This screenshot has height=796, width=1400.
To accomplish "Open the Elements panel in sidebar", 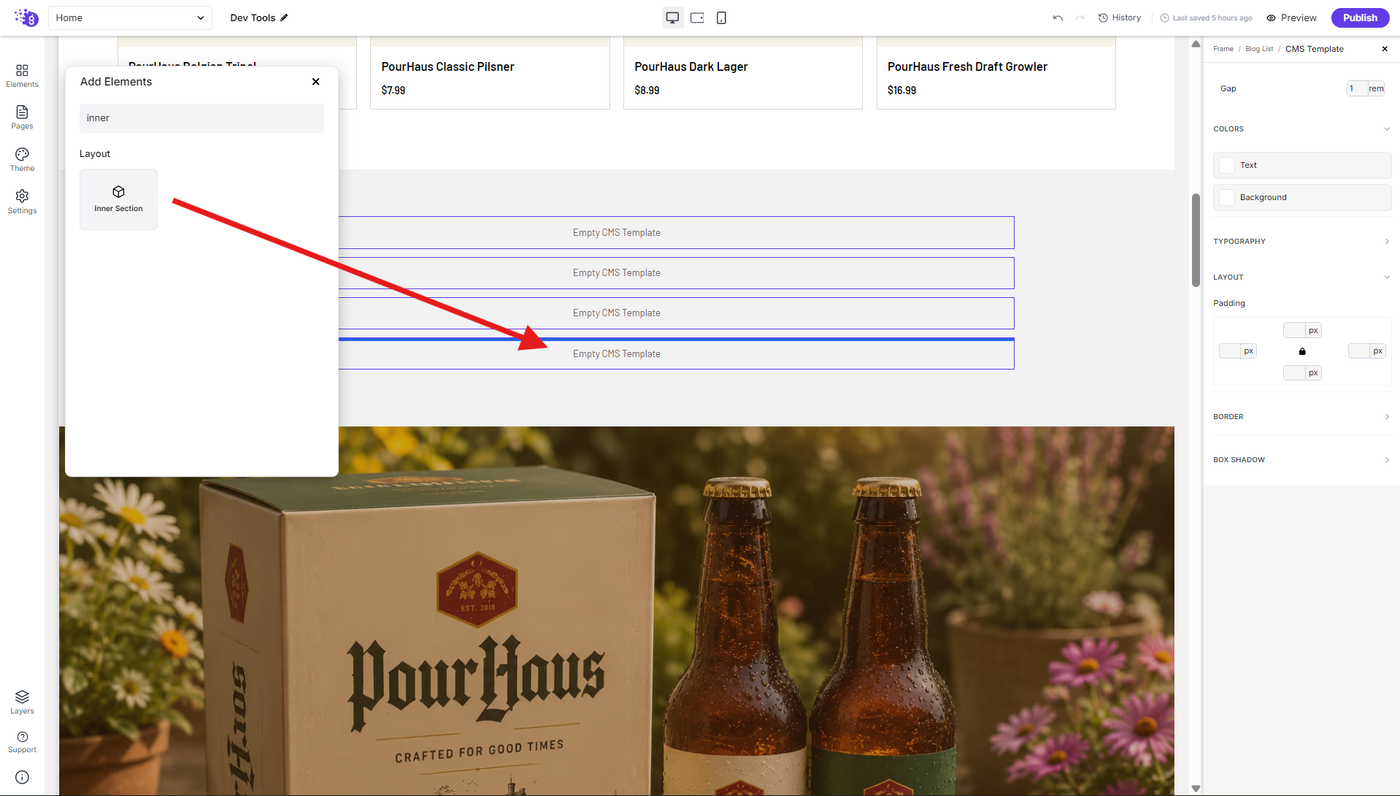I will pyautogui.click(x=22, y=76).
